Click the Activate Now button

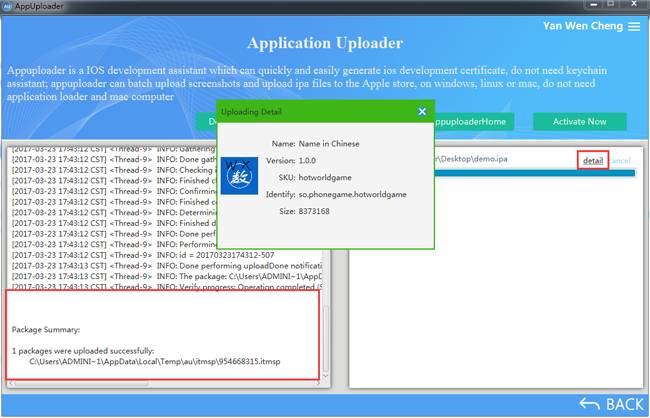[x=580, y=122]
